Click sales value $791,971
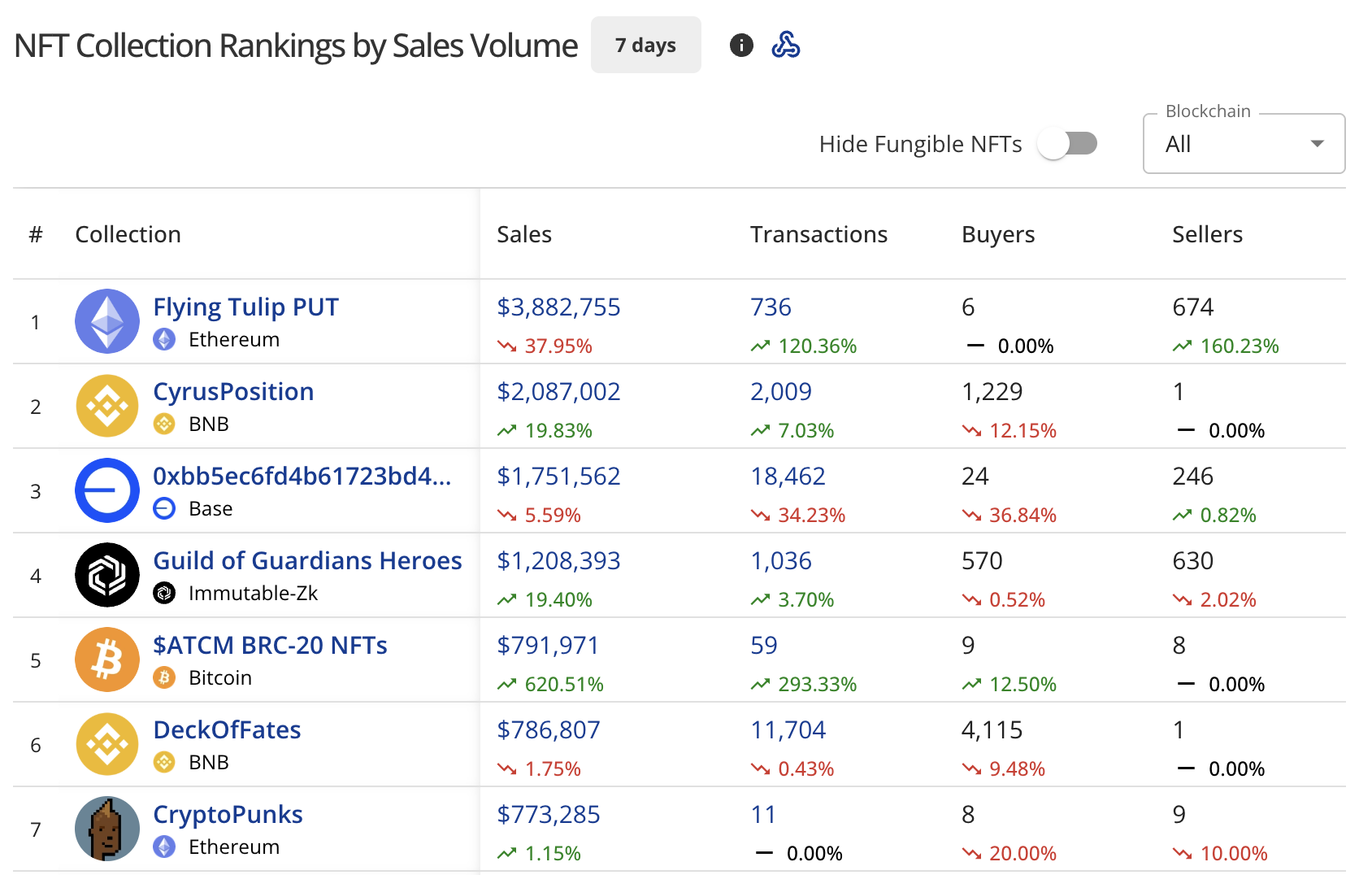Image resolution: width=1372 pixels, height=875 pixels. (x=548, y=646)
